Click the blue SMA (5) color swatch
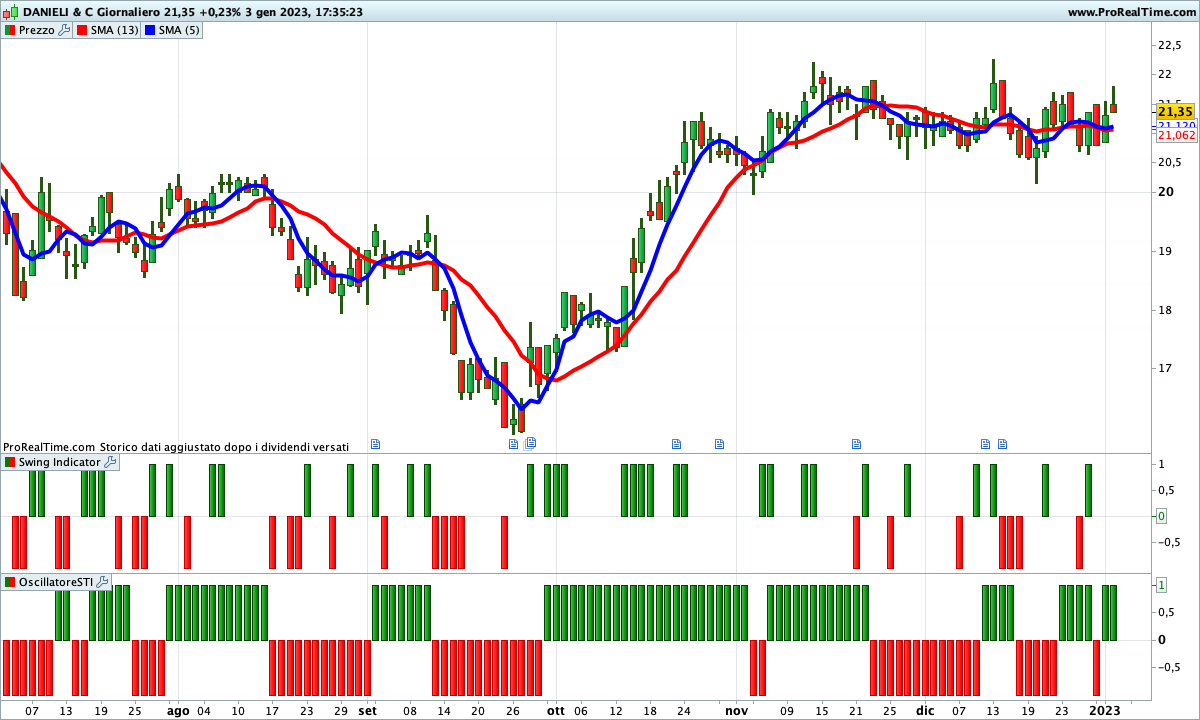This screenshot has width=1200, height=720. (152, 30)
